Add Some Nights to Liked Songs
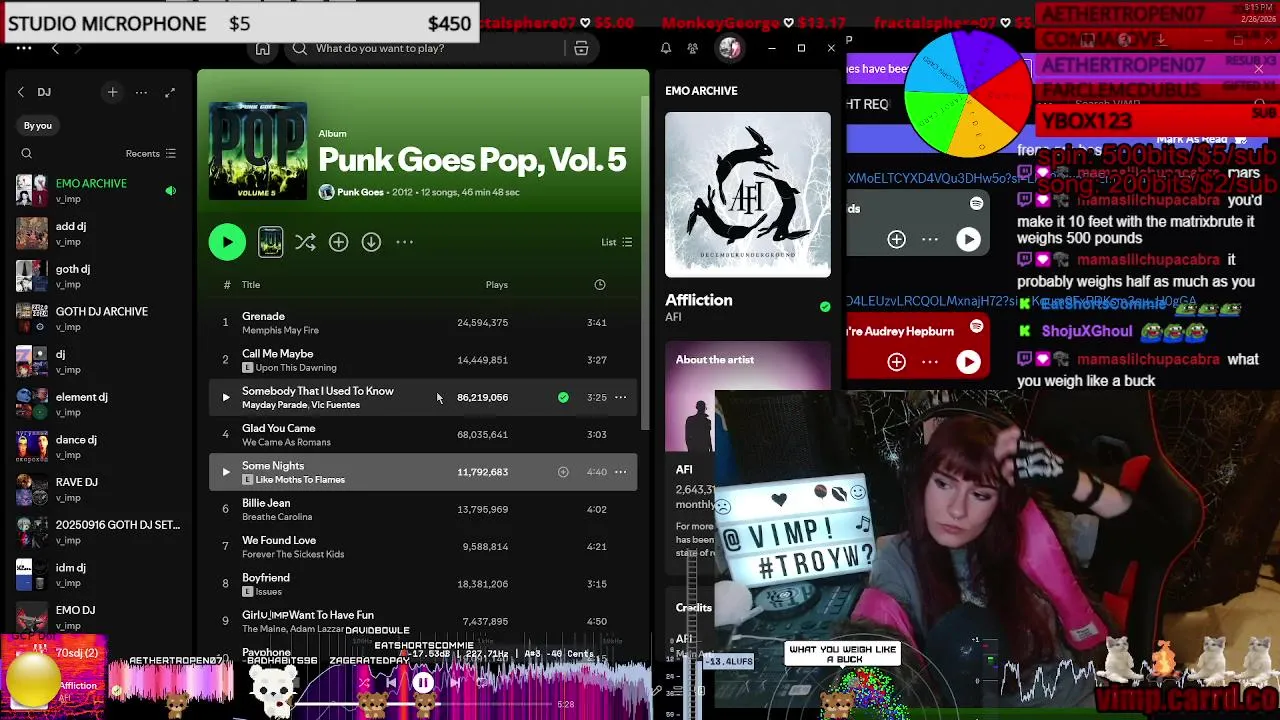This screenshot has height=720, width=1280. pos(563,472)
